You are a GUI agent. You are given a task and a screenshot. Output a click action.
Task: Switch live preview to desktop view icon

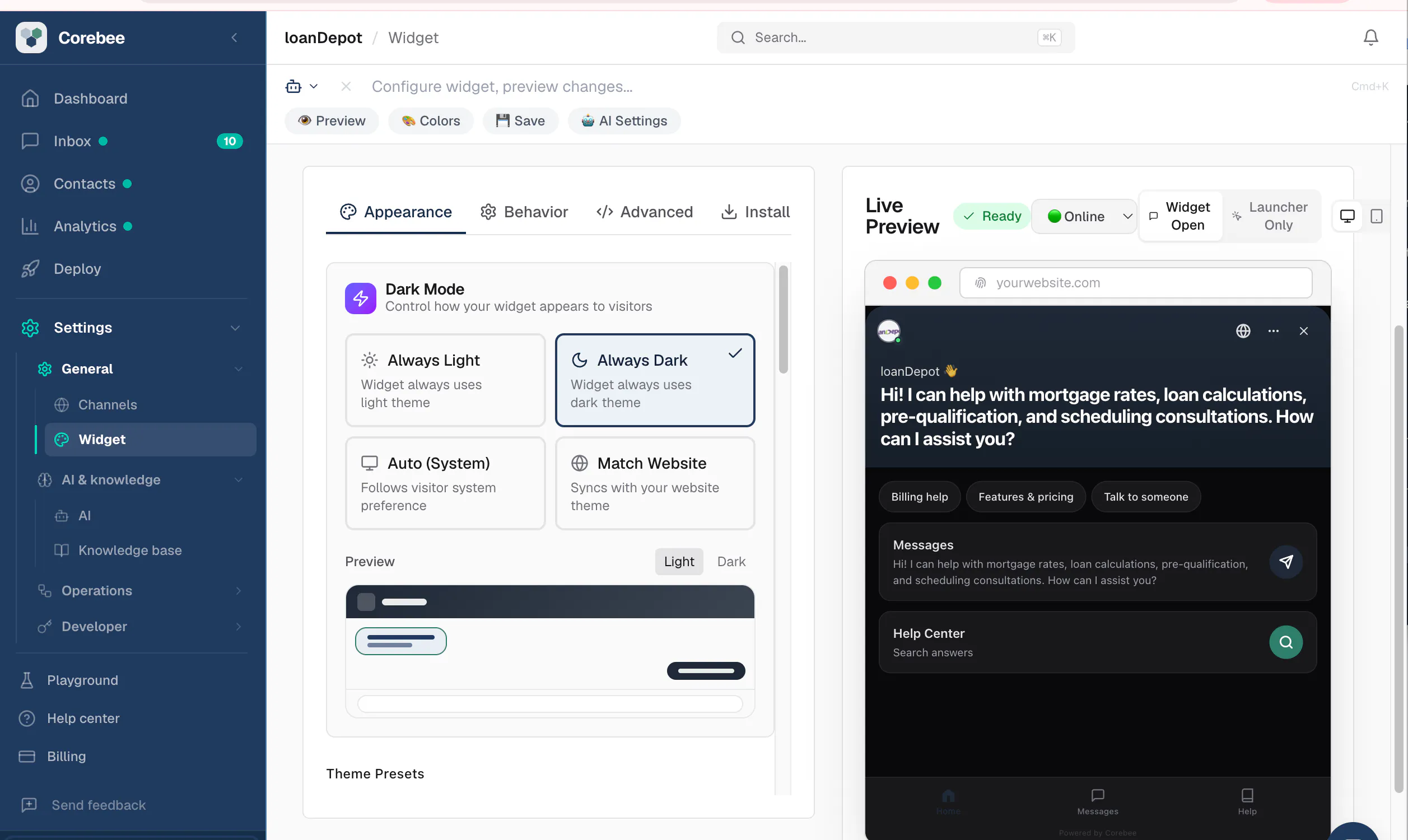point(1347,216)
